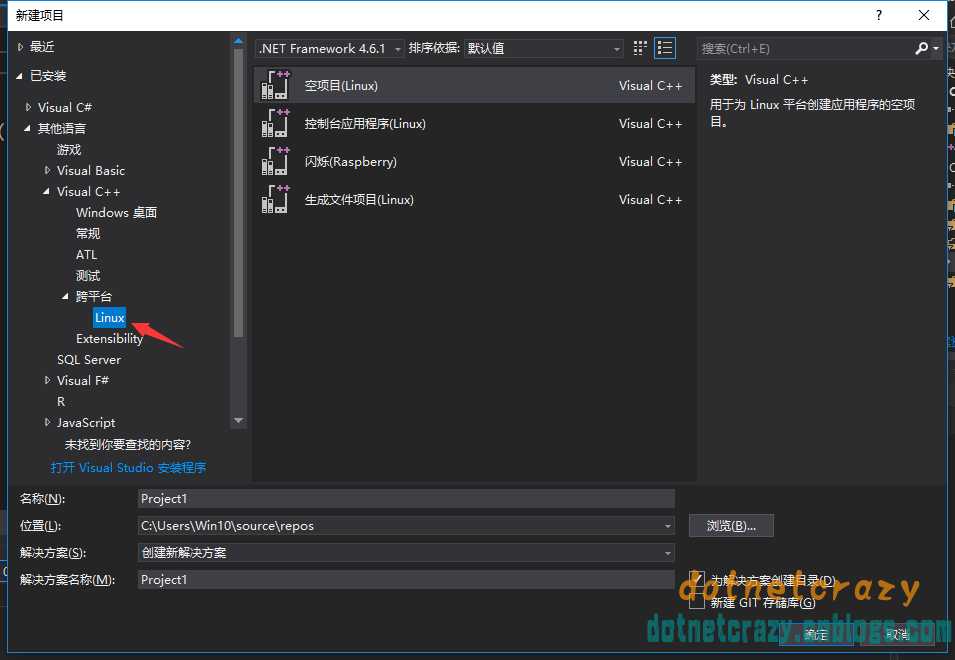This screenshot has width=955, height=660.
Task: Click the search magnifier icon
Action: (922, 48)
